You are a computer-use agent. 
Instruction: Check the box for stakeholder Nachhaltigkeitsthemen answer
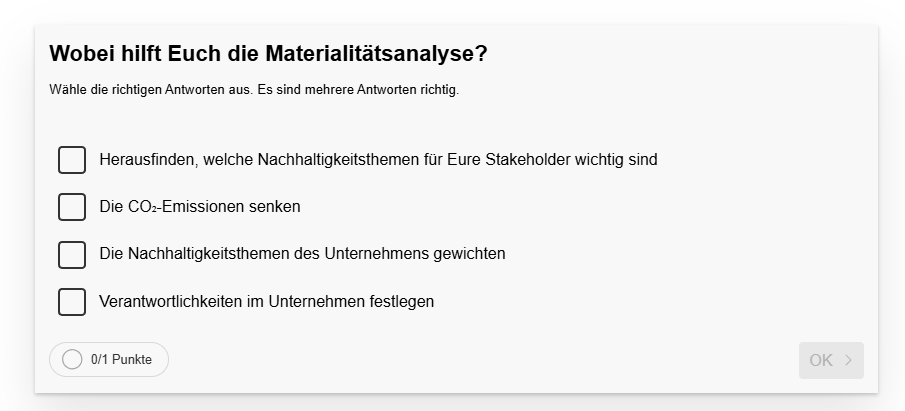(72, 160)
